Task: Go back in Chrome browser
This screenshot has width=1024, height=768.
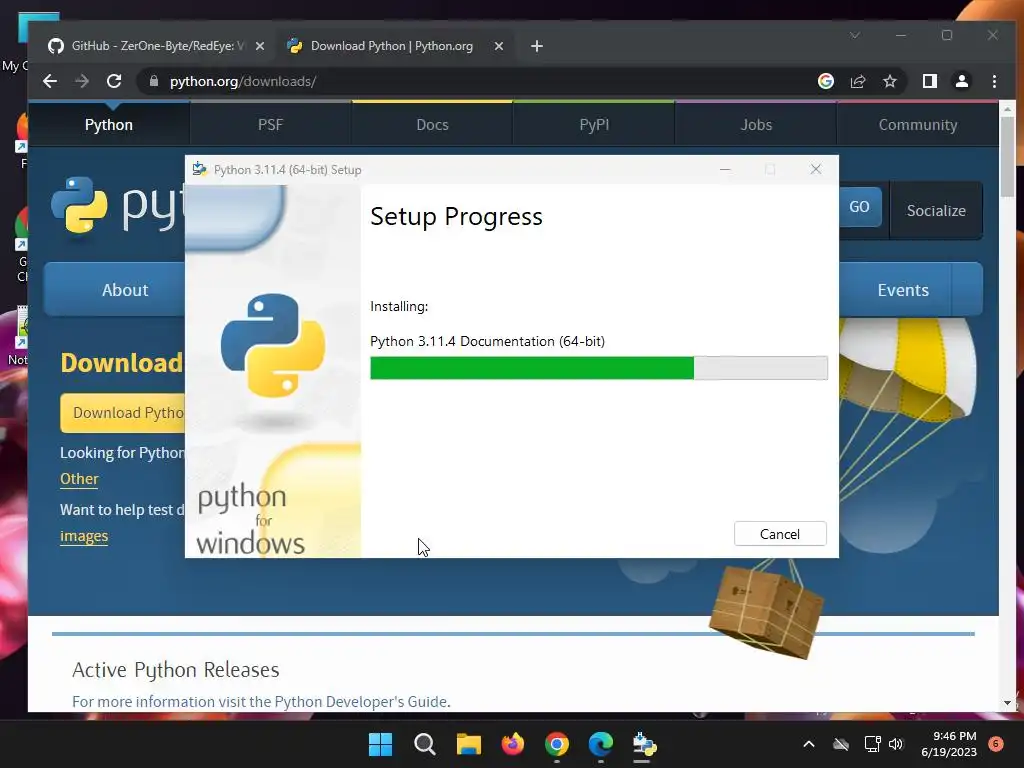Action: point(50,81)
